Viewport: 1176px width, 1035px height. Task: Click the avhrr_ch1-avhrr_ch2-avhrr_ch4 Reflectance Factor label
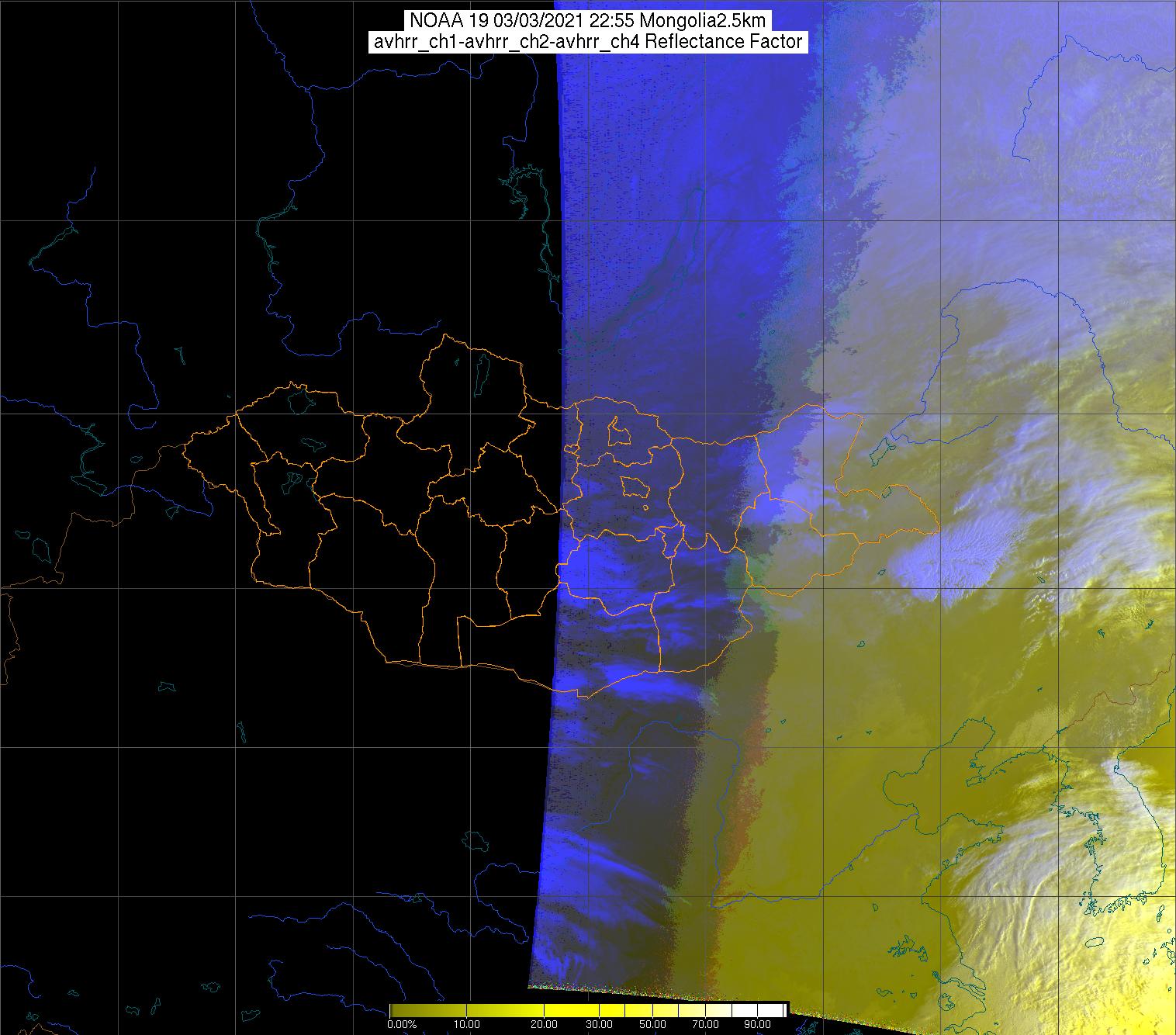pos(588,42)
